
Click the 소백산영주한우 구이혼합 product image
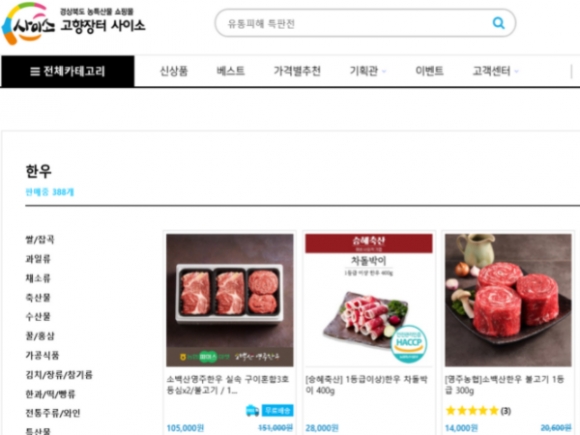pyautogui.click(x=230, y=300)
